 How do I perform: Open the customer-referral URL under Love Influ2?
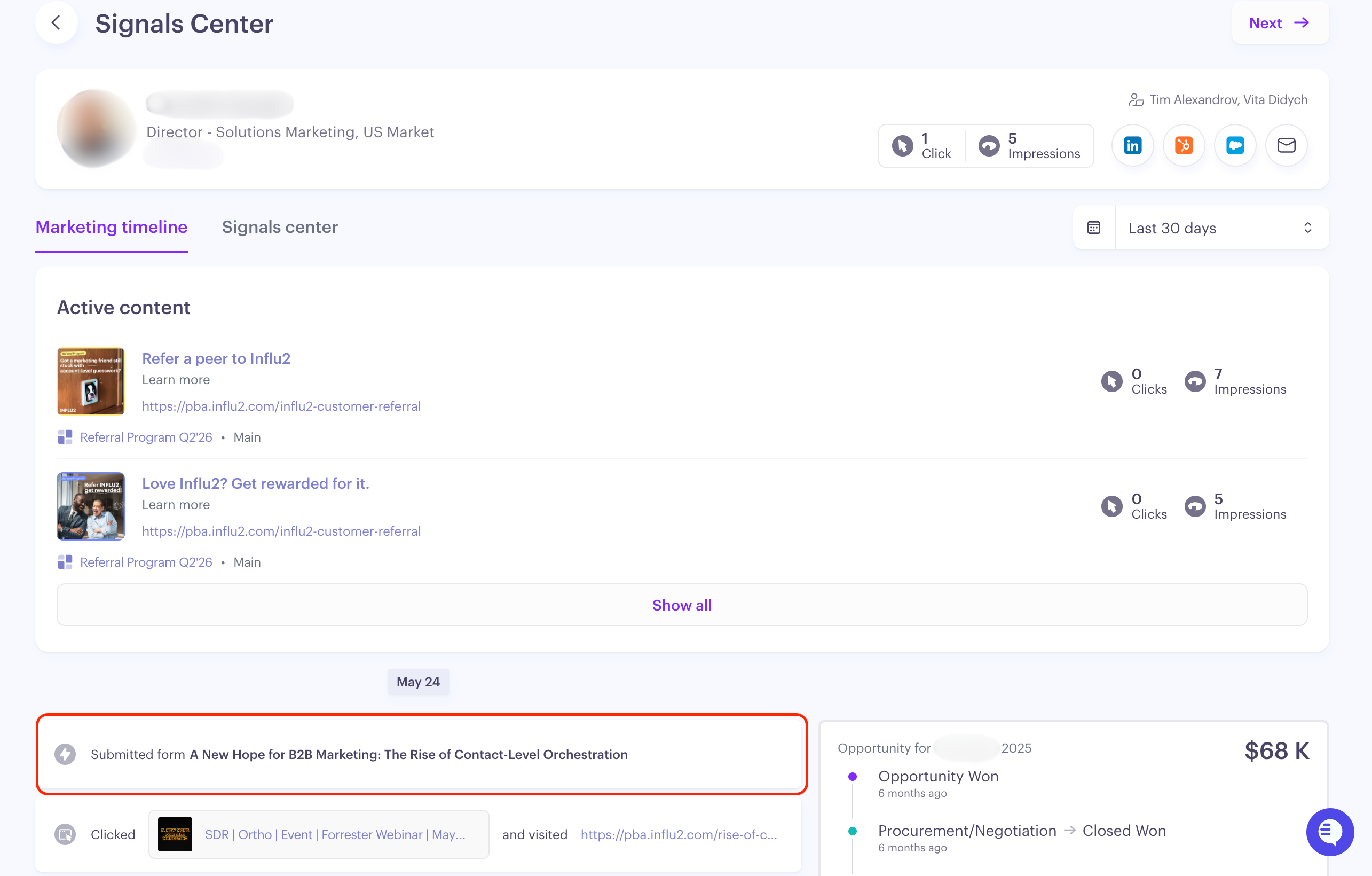pos(281,531)
